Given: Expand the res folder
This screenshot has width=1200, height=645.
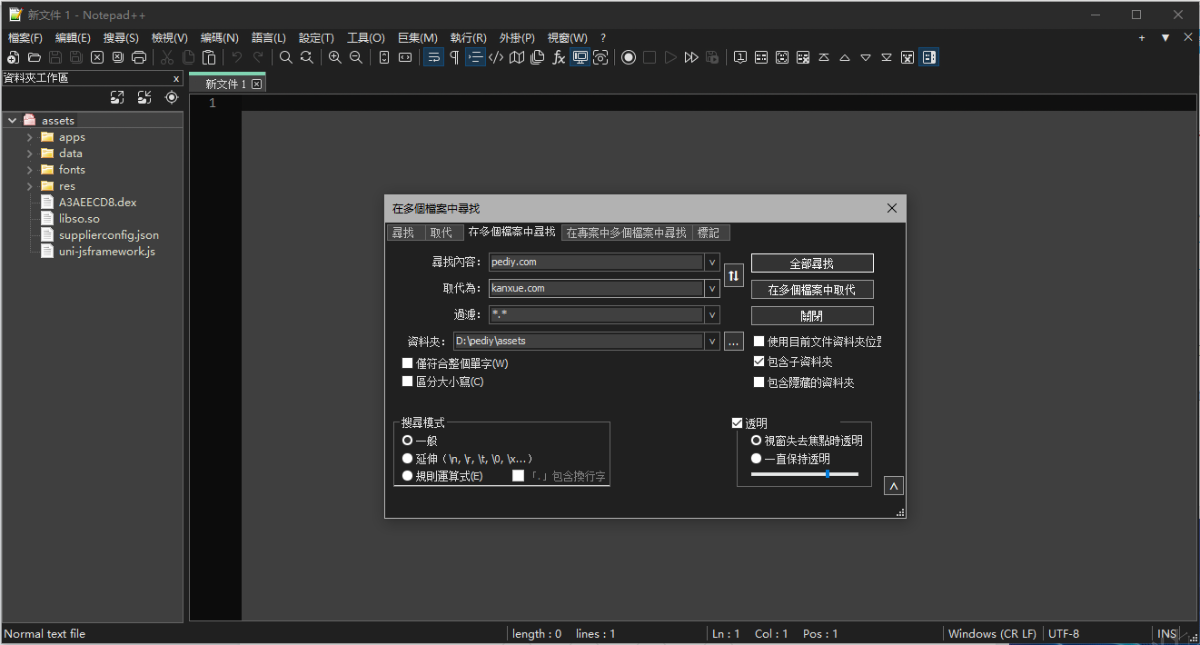Looking at the screenshot, I should click(x=30, y=186).
